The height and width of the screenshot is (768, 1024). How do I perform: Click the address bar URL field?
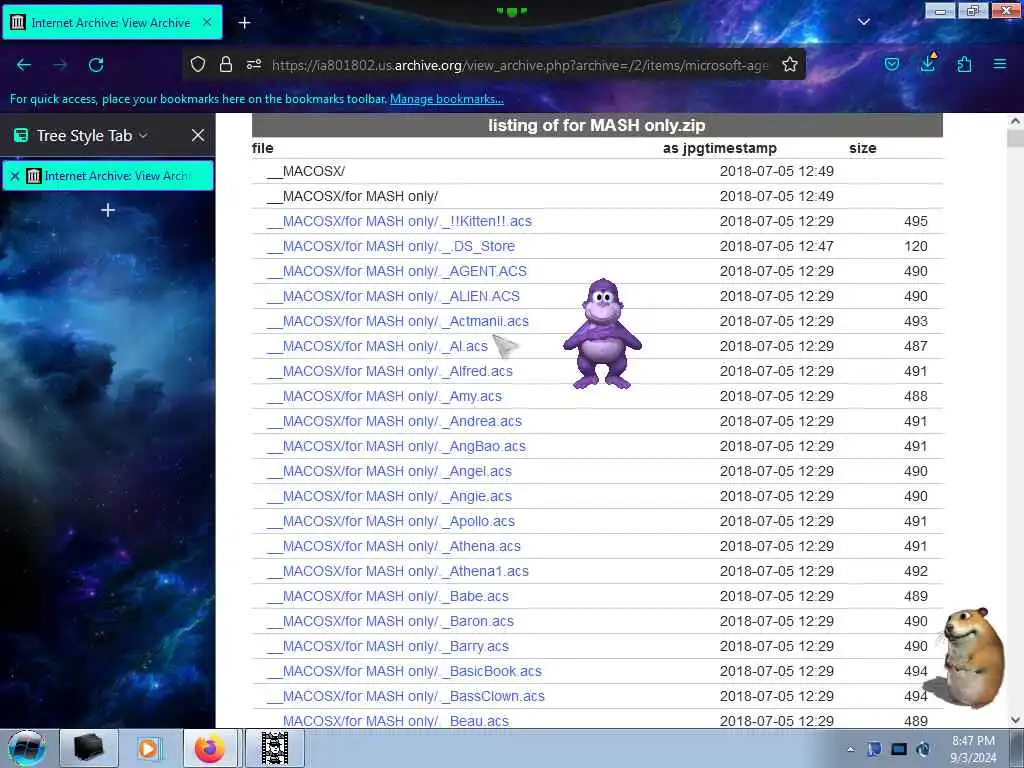(x=520, y=65)
